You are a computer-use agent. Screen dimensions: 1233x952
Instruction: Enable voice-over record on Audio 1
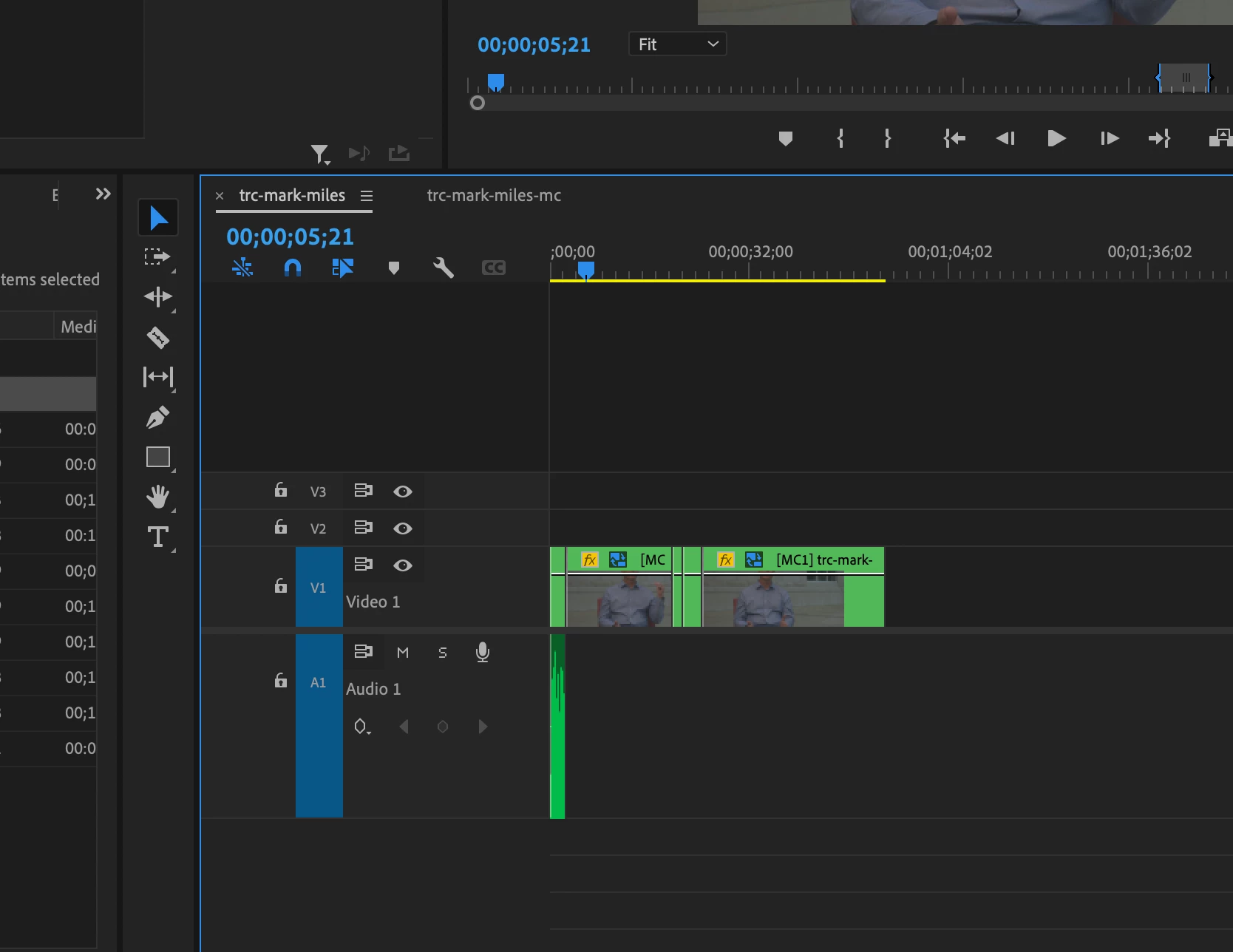483,652
